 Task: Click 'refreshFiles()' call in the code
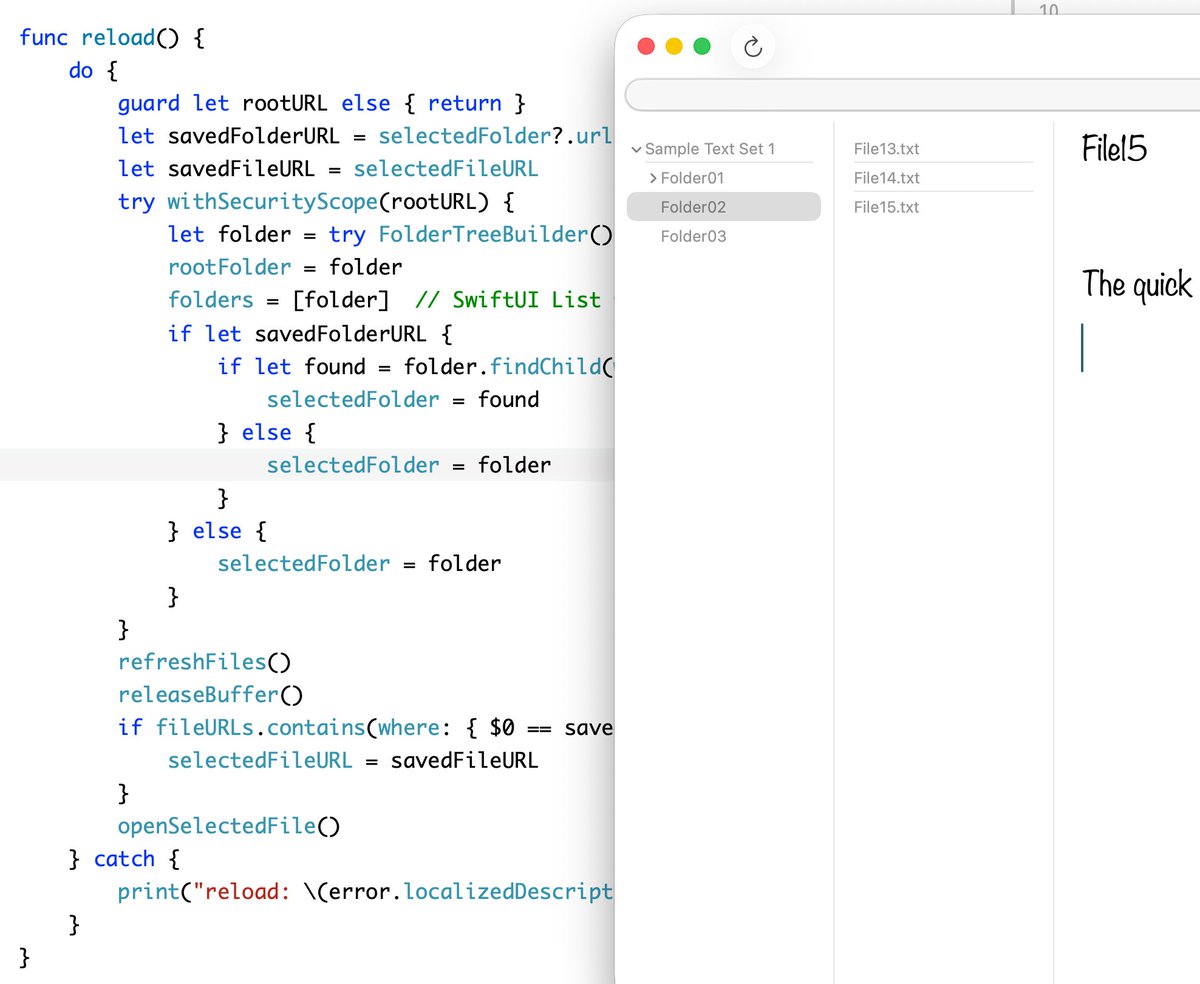click(204, 662)
